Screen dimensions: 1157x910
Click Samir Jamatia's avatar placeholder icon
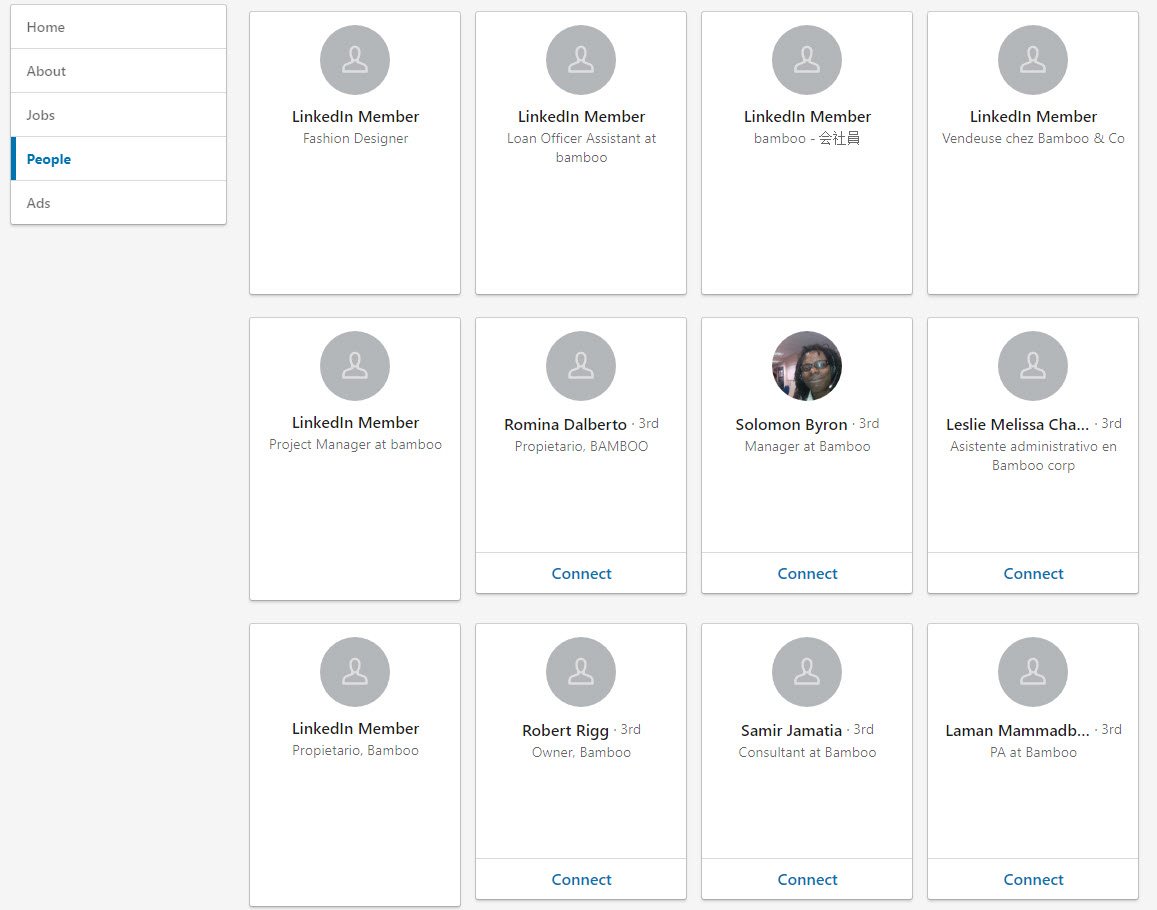click(x=807, y=672)
